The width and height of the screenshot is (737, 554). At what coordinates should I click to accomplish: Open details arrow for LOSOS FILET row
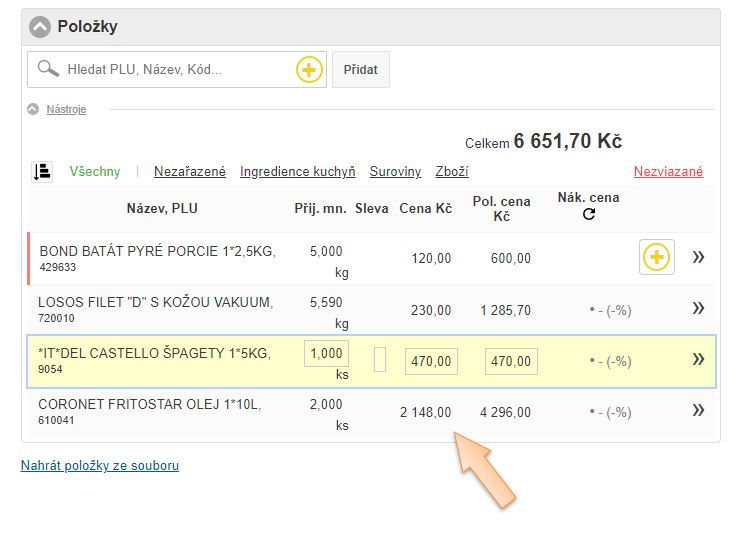[x=698, y=309]
